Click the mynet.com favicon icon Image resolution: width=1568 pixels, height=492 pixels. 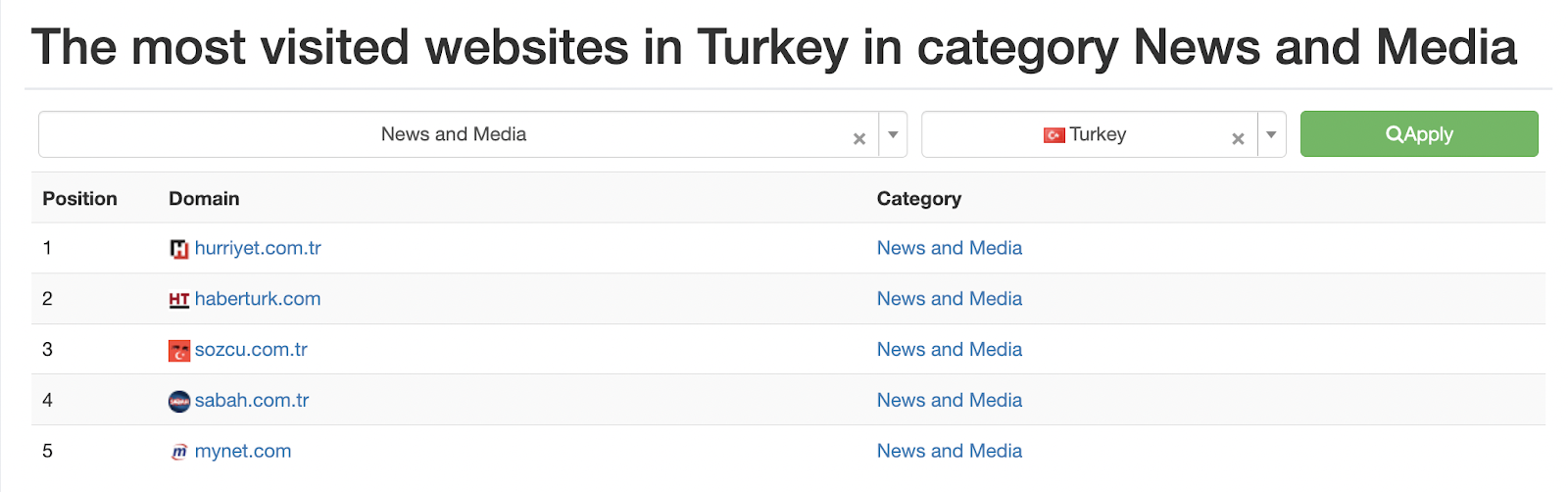[x=179, y=452]
